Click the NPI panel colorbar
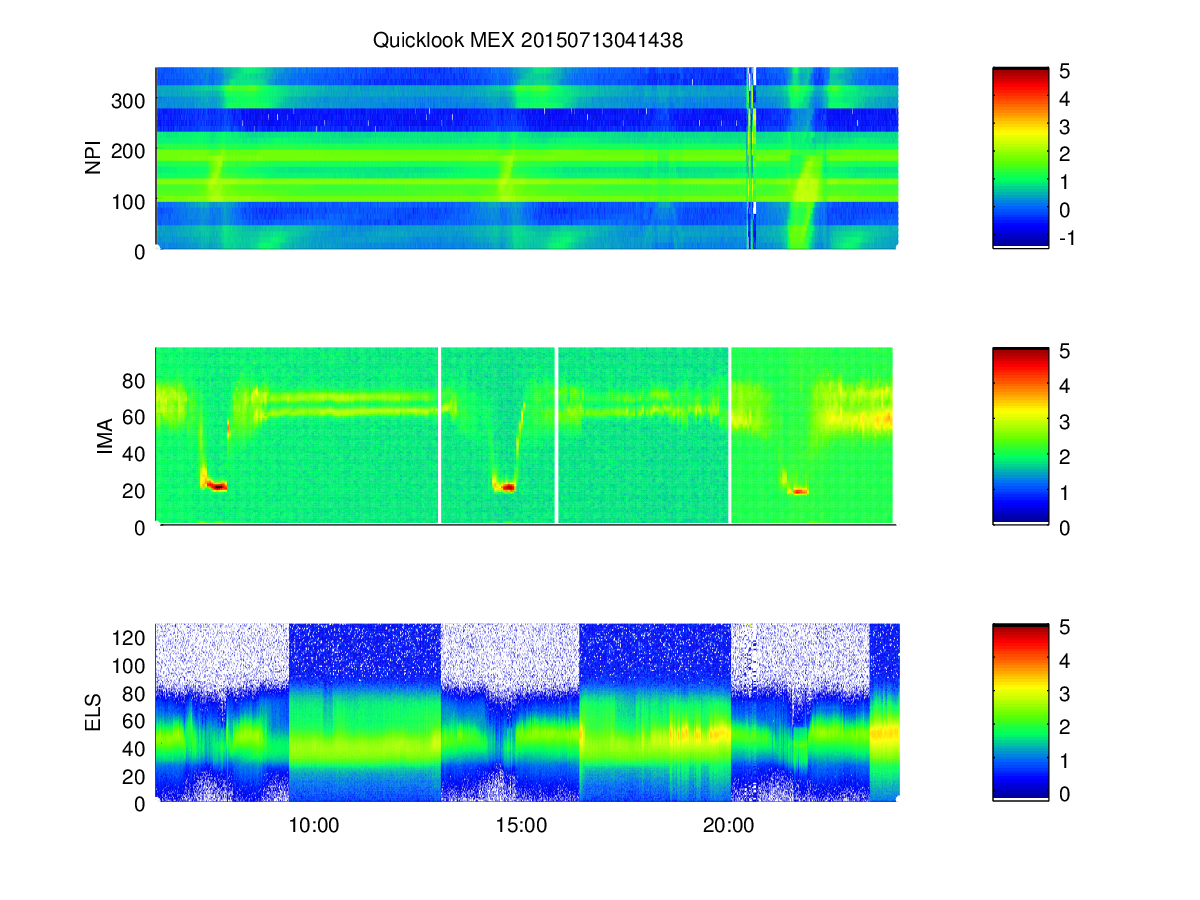 (x=1020, y=158)
